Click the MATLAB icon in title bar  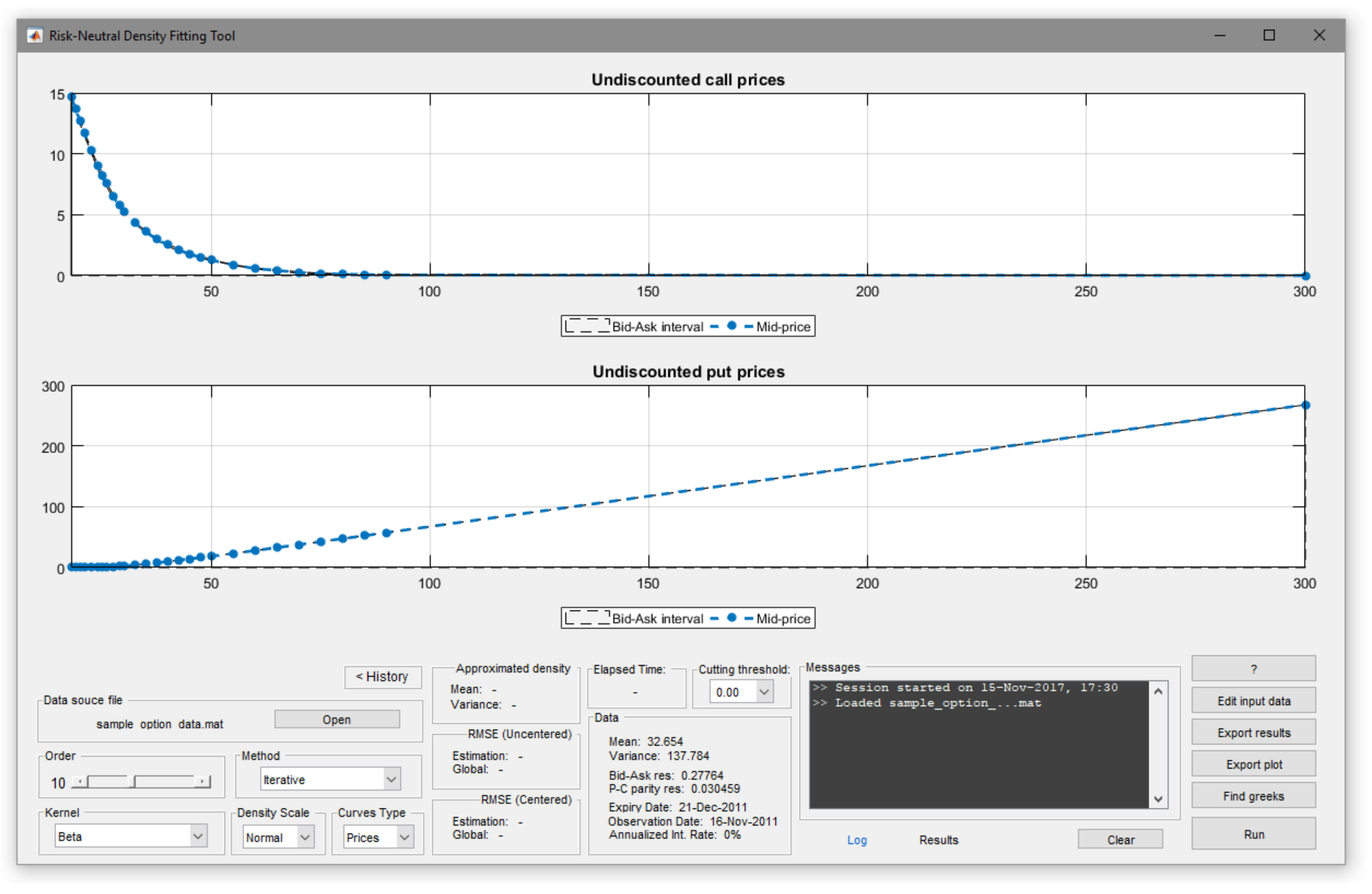(x=35, y=36)
